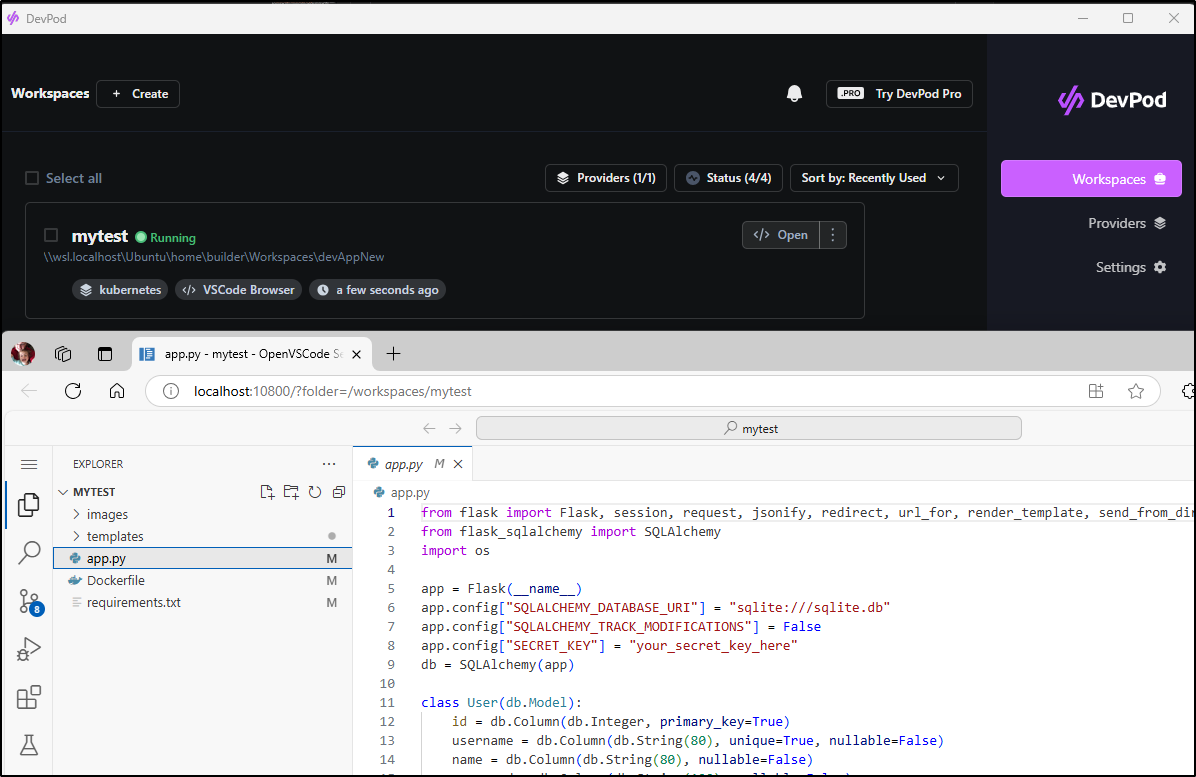Open Sort by Recently Used dropdown
The width and height of the screenshot is (1196, 777).
[x=874, y=178]
